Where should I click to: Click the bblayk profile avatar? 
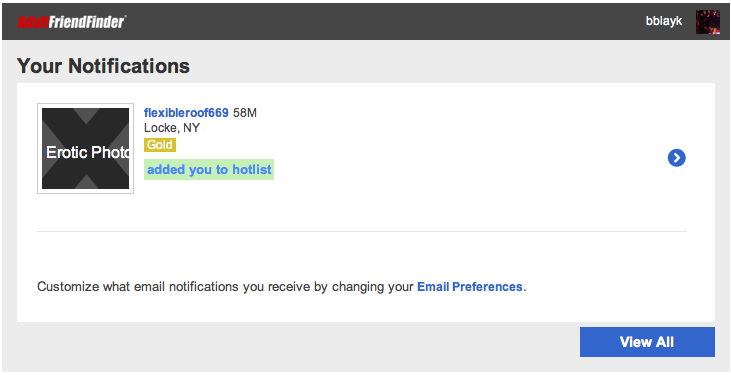click(x=708, y=22)
